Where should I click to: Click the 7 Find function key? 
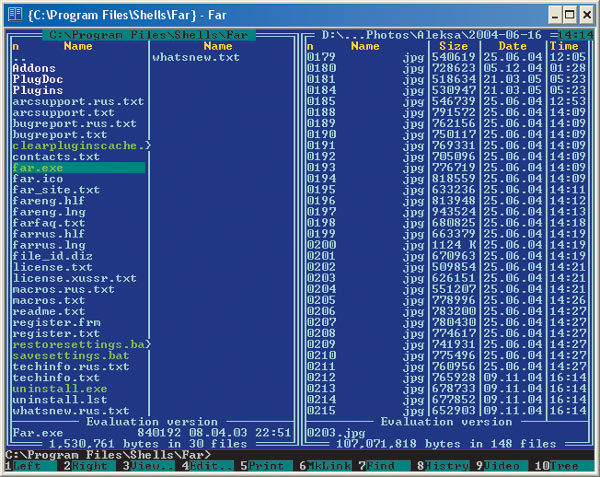tap(384, 466)
